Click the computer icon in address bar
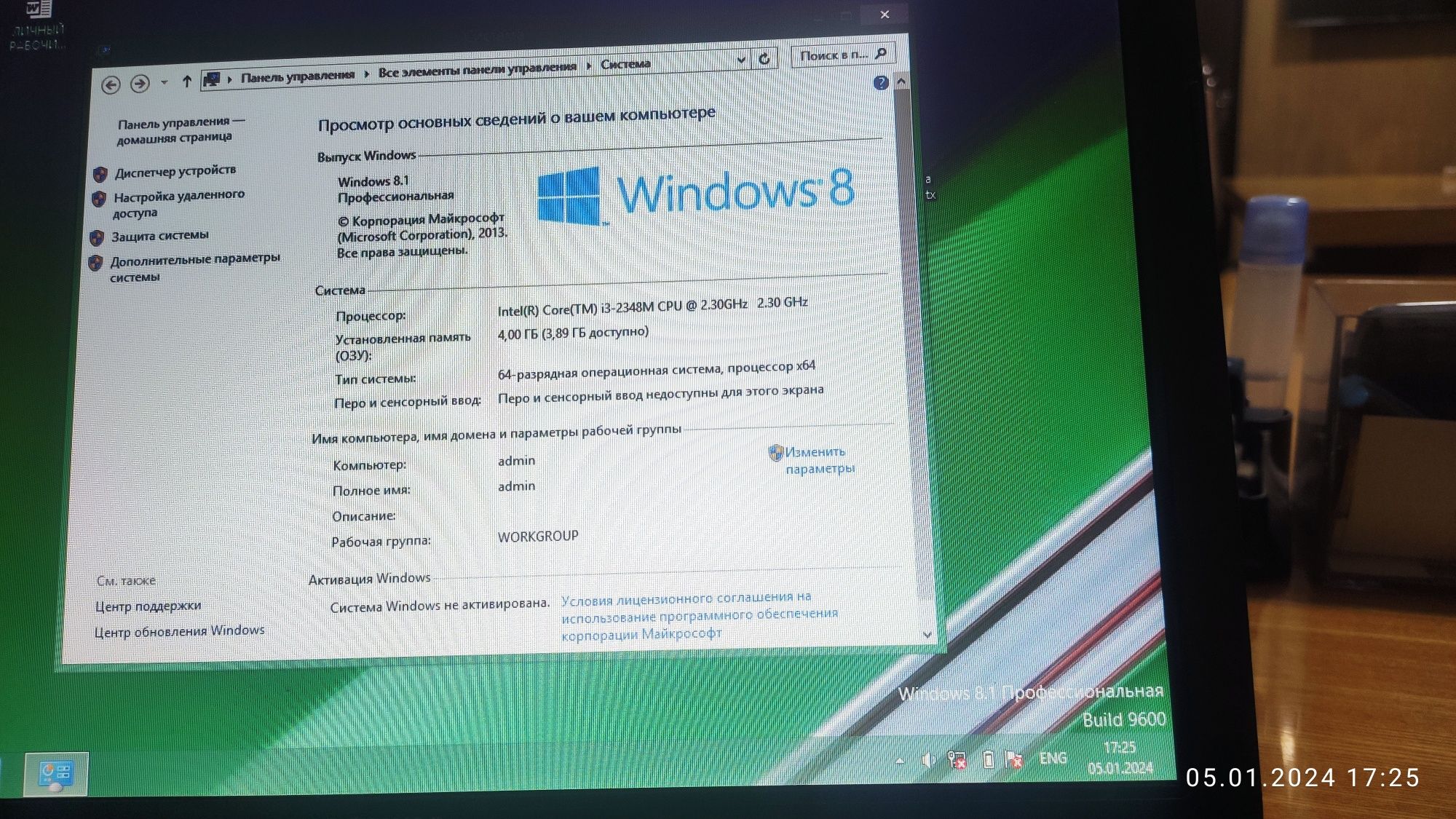This screenshot has width=1456, height=819. coord(212,79)
